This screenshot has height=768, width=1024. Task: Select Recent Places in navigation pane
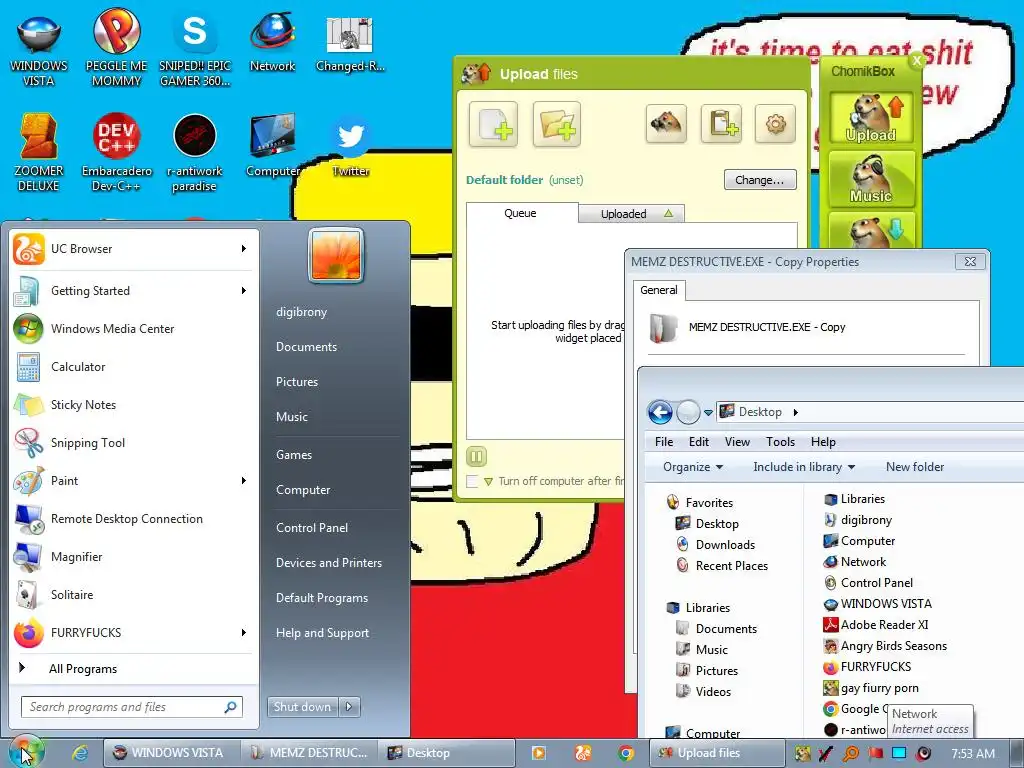tap(723, 566)
